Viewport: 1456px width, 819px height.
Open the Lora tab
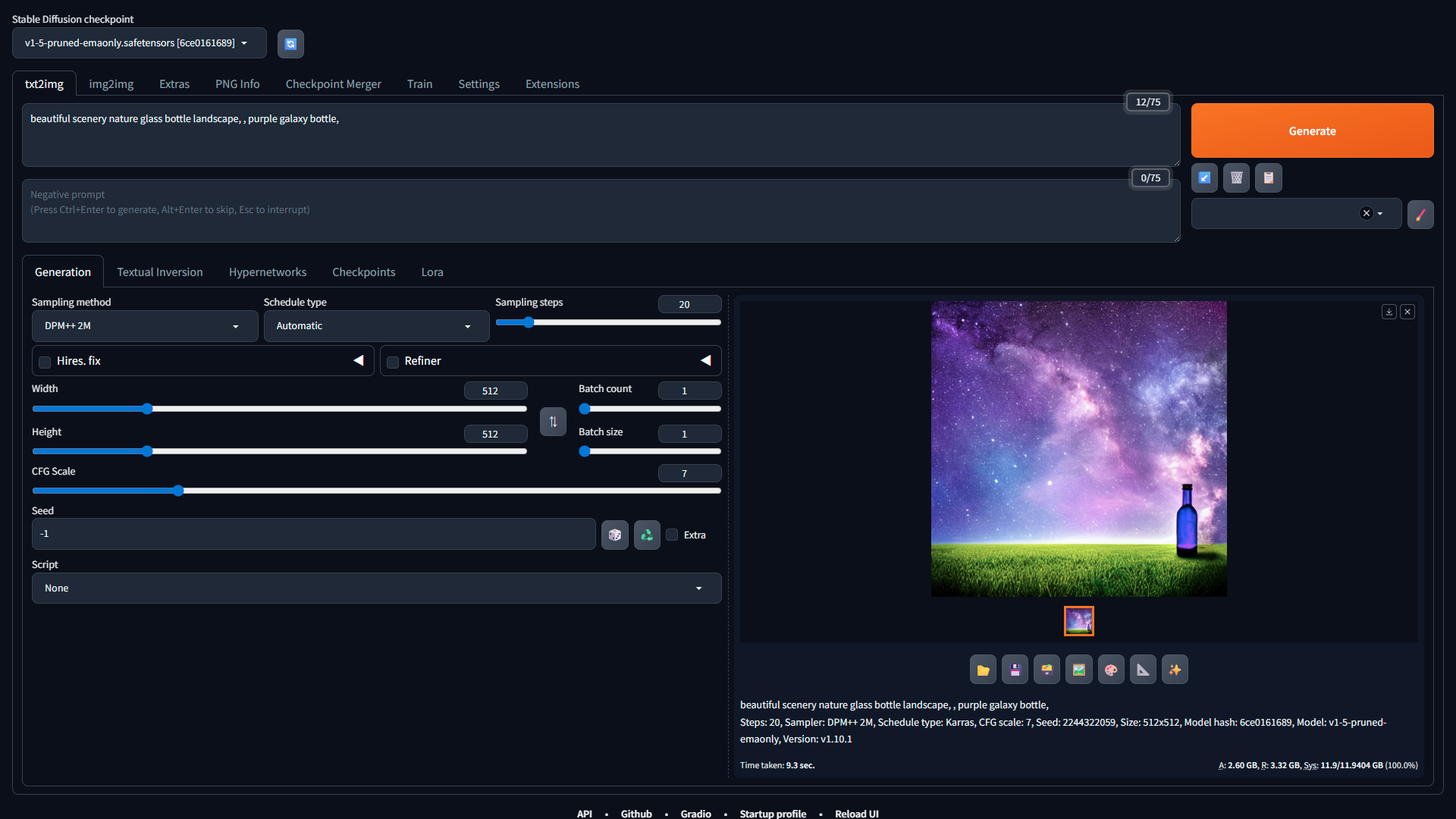pyautogui.click(x=432, y=272)
